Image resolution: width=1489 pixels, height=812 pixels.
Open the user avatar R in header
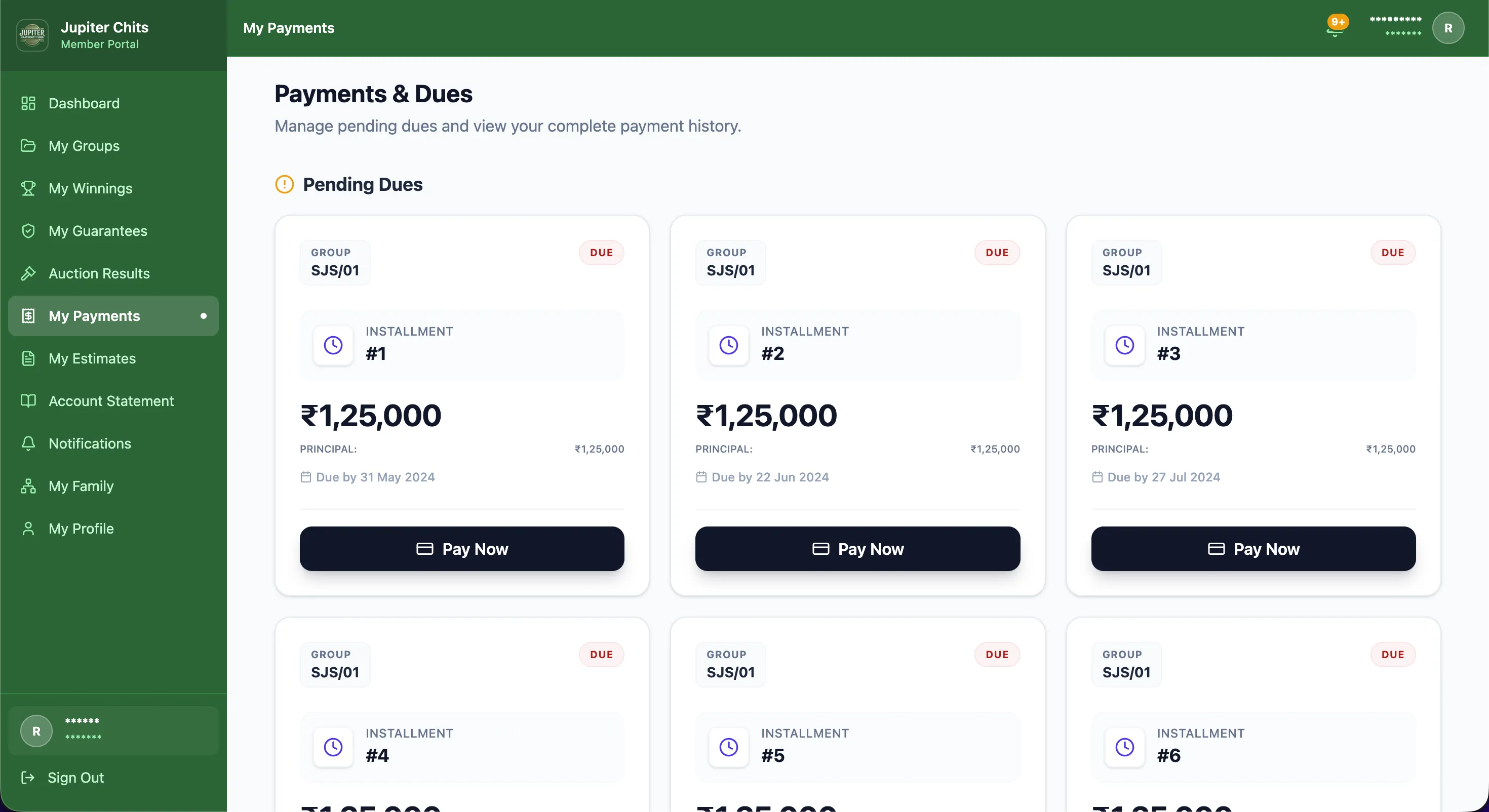(x=1447, y=28)
